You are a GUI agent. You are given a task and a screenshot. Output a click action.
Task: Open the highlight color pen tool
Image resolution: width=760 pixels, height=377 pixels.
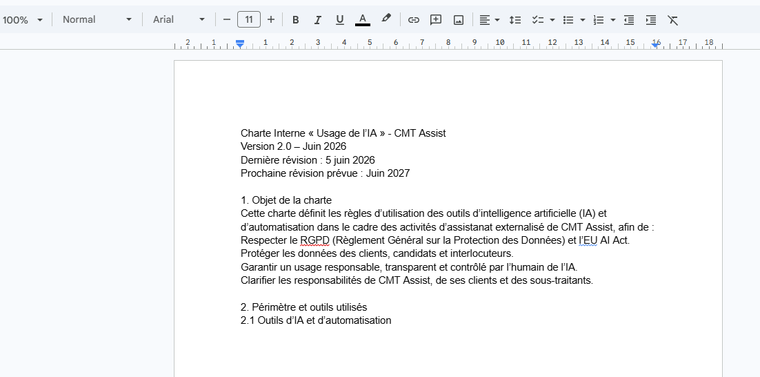386,19
